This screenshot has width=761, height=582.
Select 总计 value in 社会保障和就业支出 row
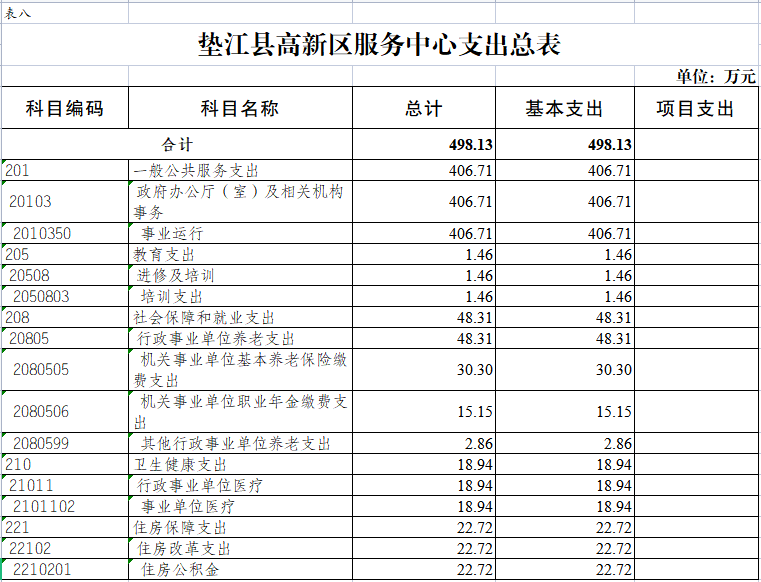point(424,317)
